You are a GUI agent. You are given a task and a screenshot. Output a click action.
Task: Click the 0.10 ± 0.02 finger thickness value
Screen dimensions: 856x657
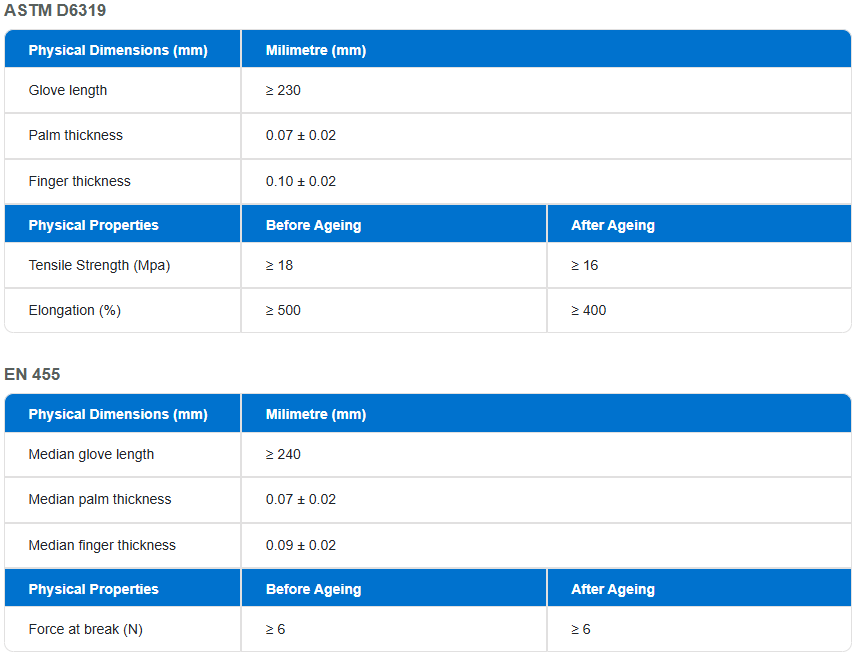[x=301, y=181]
